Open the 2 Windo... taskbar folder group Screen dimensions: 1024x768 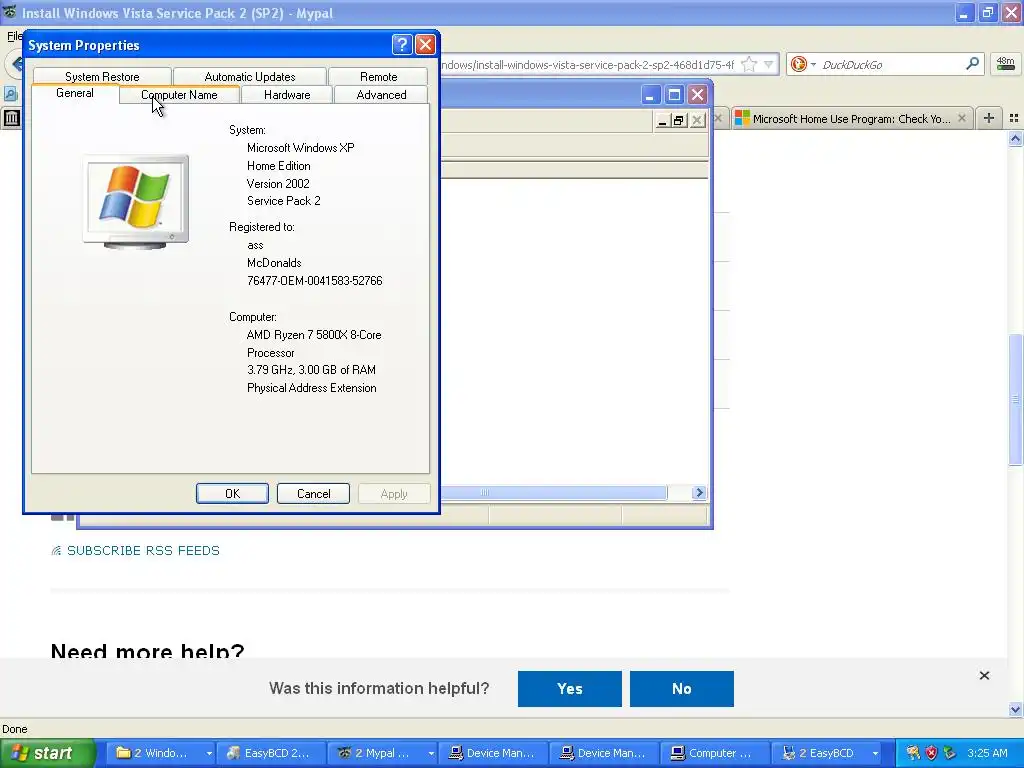[153, 753]
